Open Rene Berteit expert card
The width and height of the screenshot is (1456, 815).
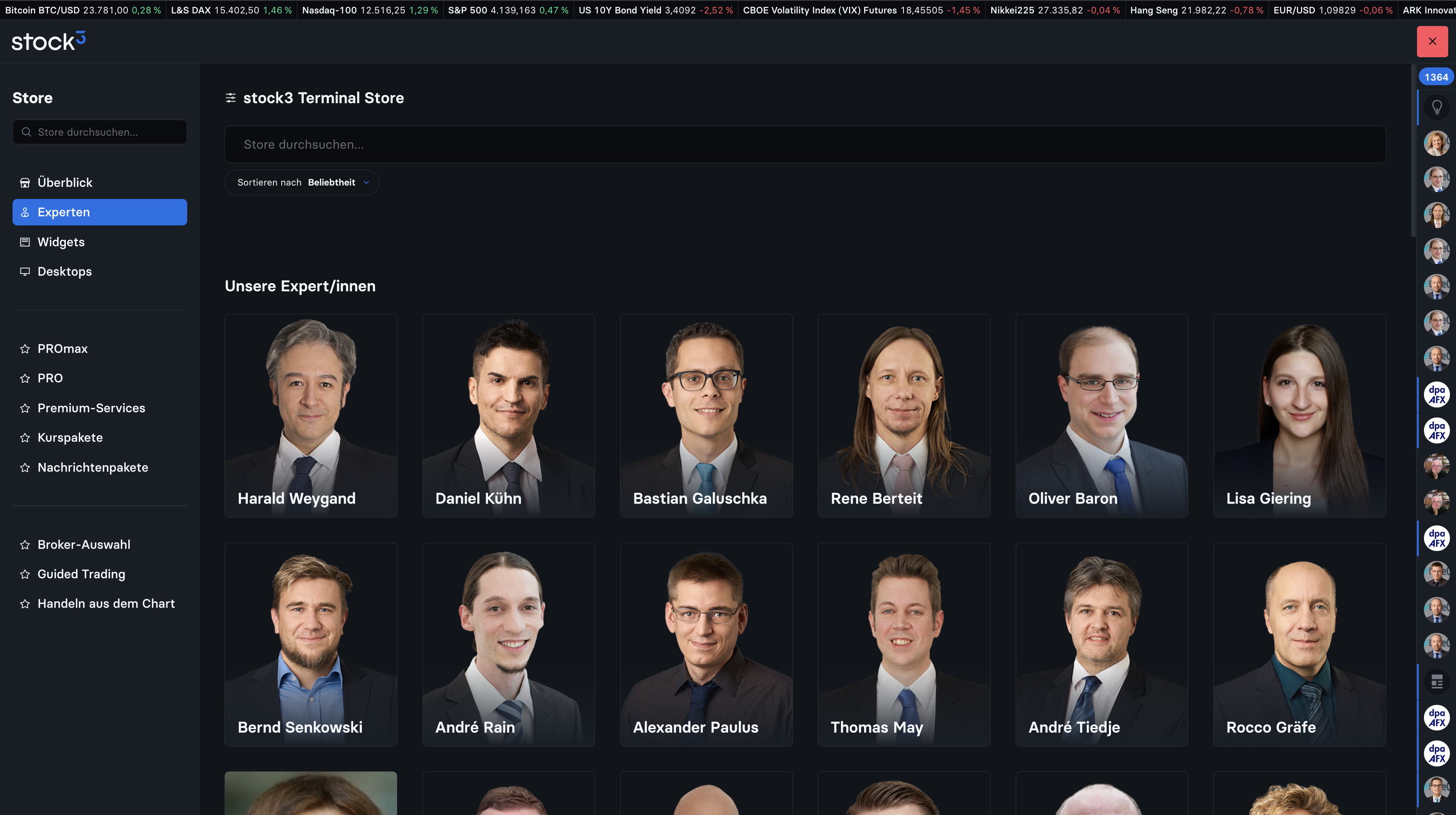pyautogui.click(x=904, y=416)
